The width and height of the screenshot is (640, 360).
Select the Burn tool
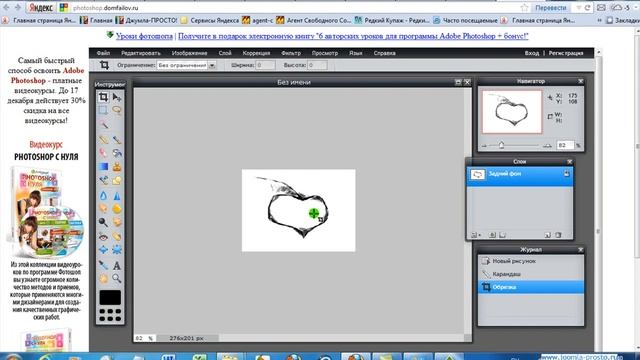coord(117,222)
